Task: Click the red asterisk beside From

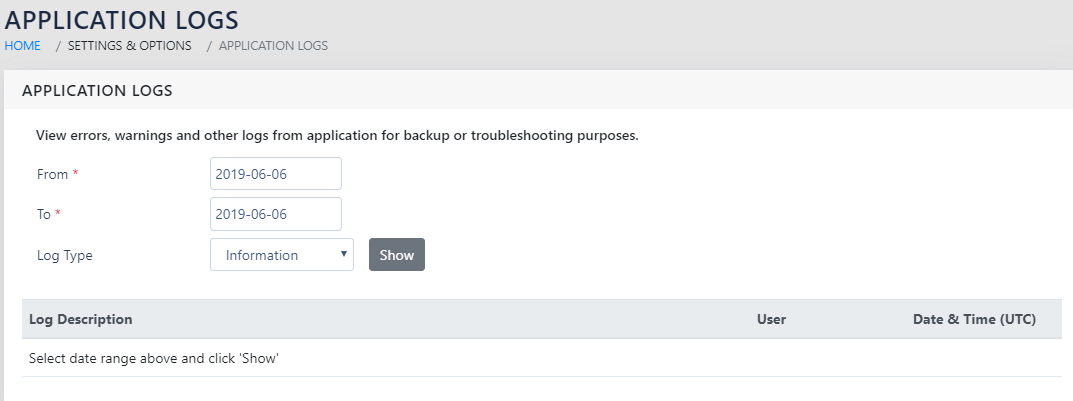Action: [75, 174]
